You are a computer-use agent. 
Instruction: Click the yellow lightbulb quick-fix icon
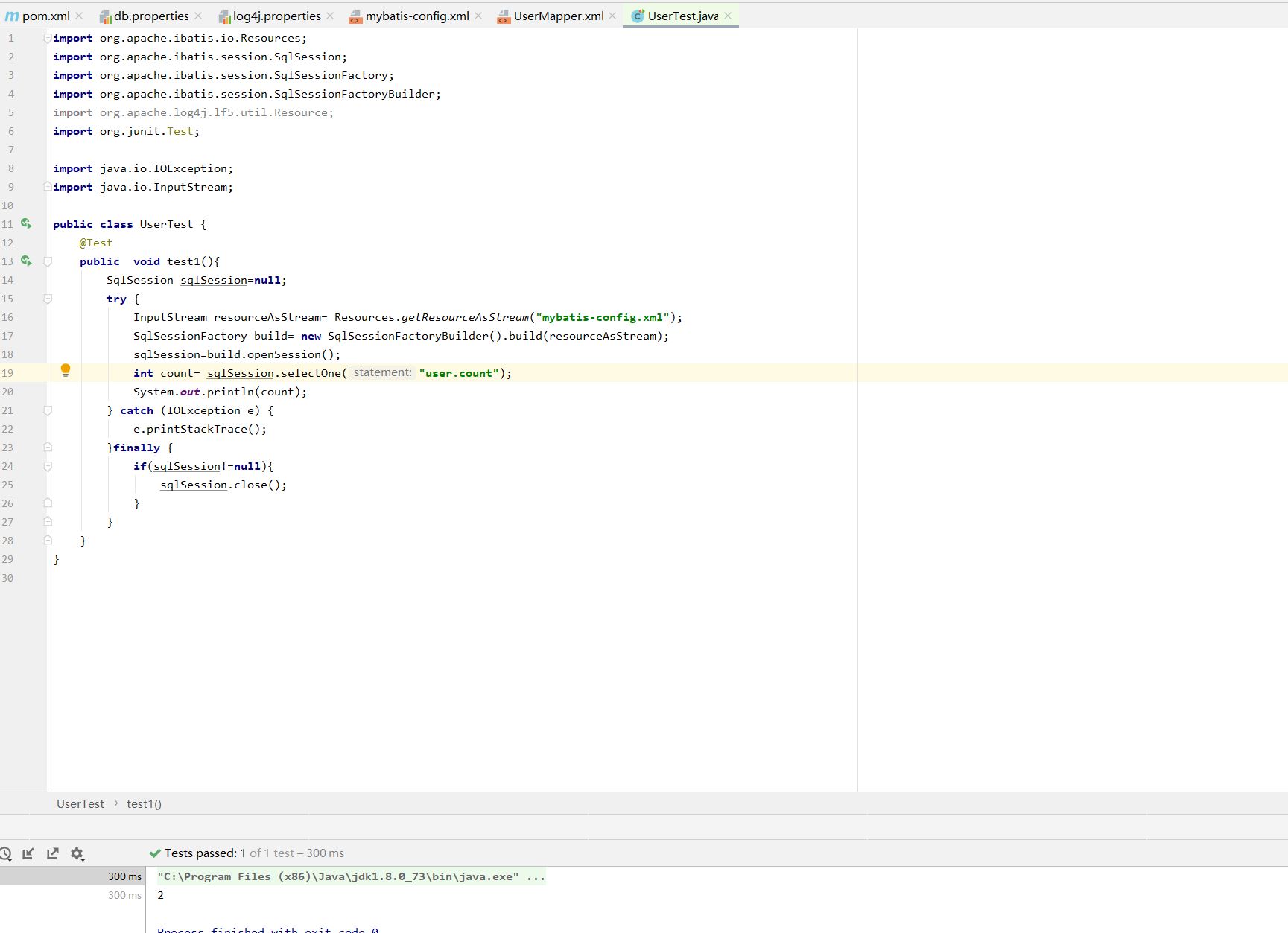point(66,370)
